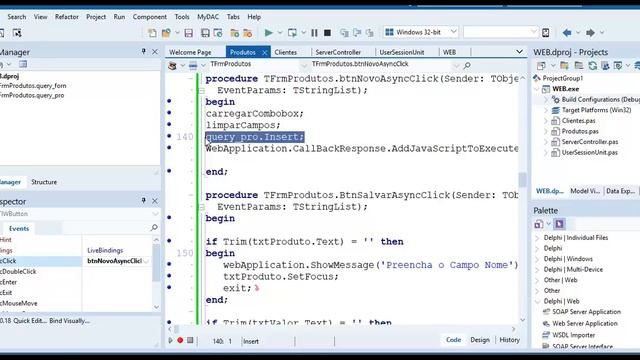
Task: Expand the Produtos.pas project node
Action: [546, 131]
